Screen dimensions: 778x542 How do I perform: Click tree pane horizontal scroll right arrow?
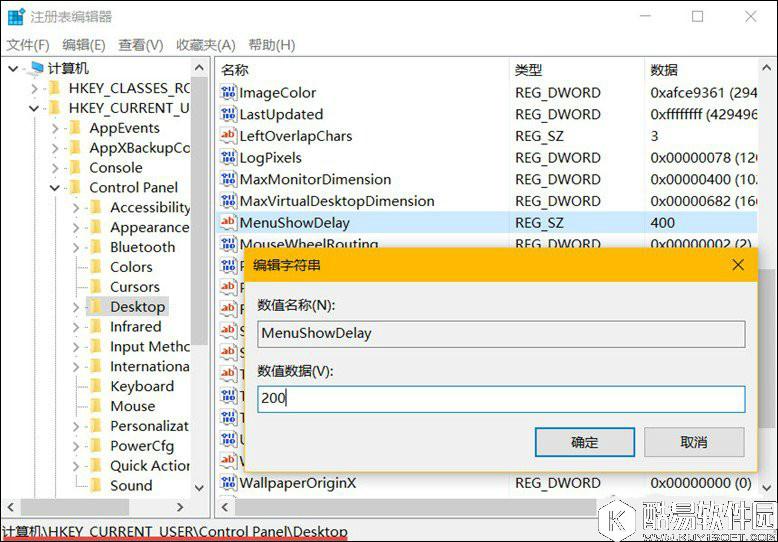coord(181,507)
